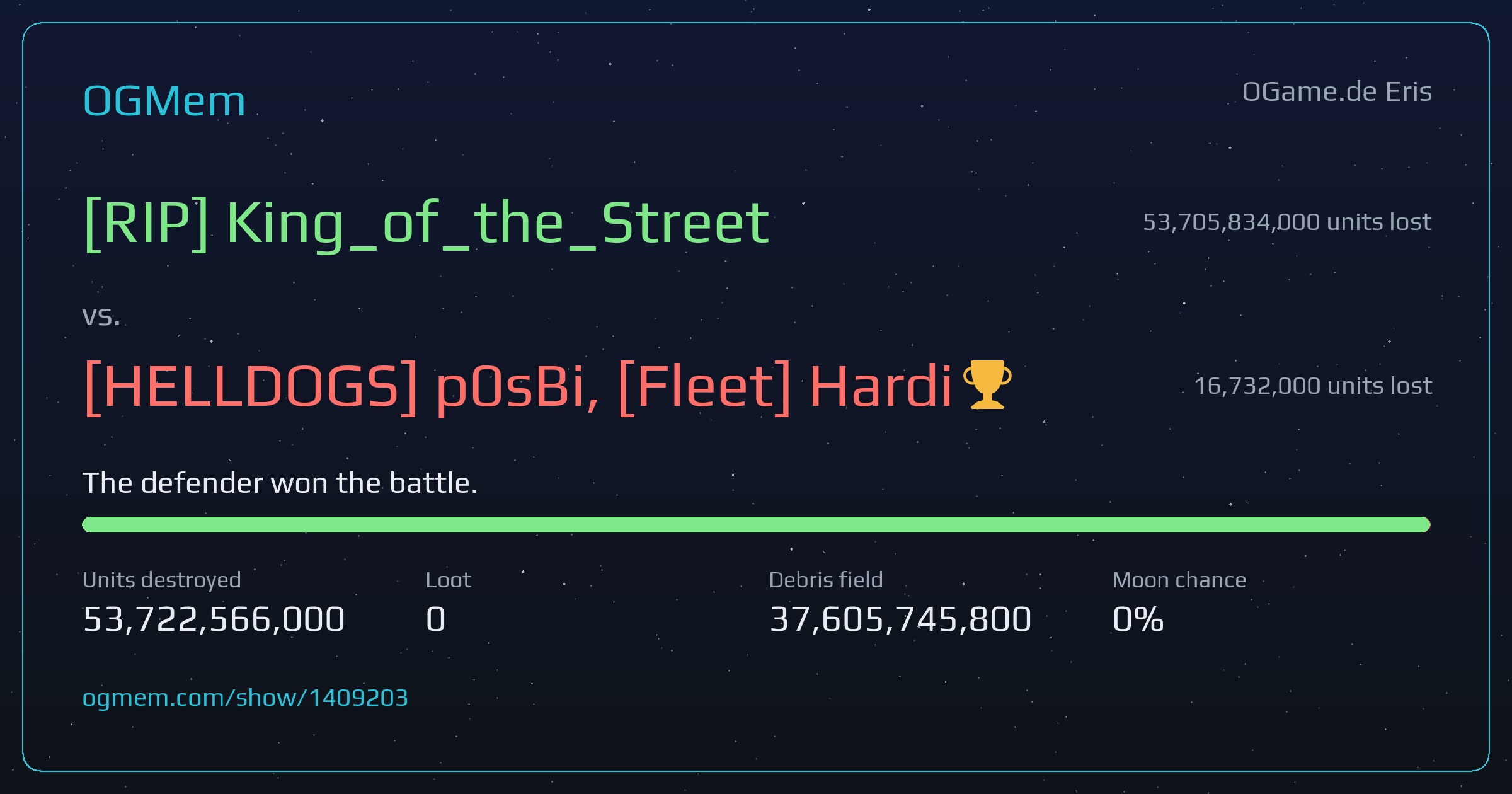Click the 37,605,745,800 debris field value

coord(900,619)
